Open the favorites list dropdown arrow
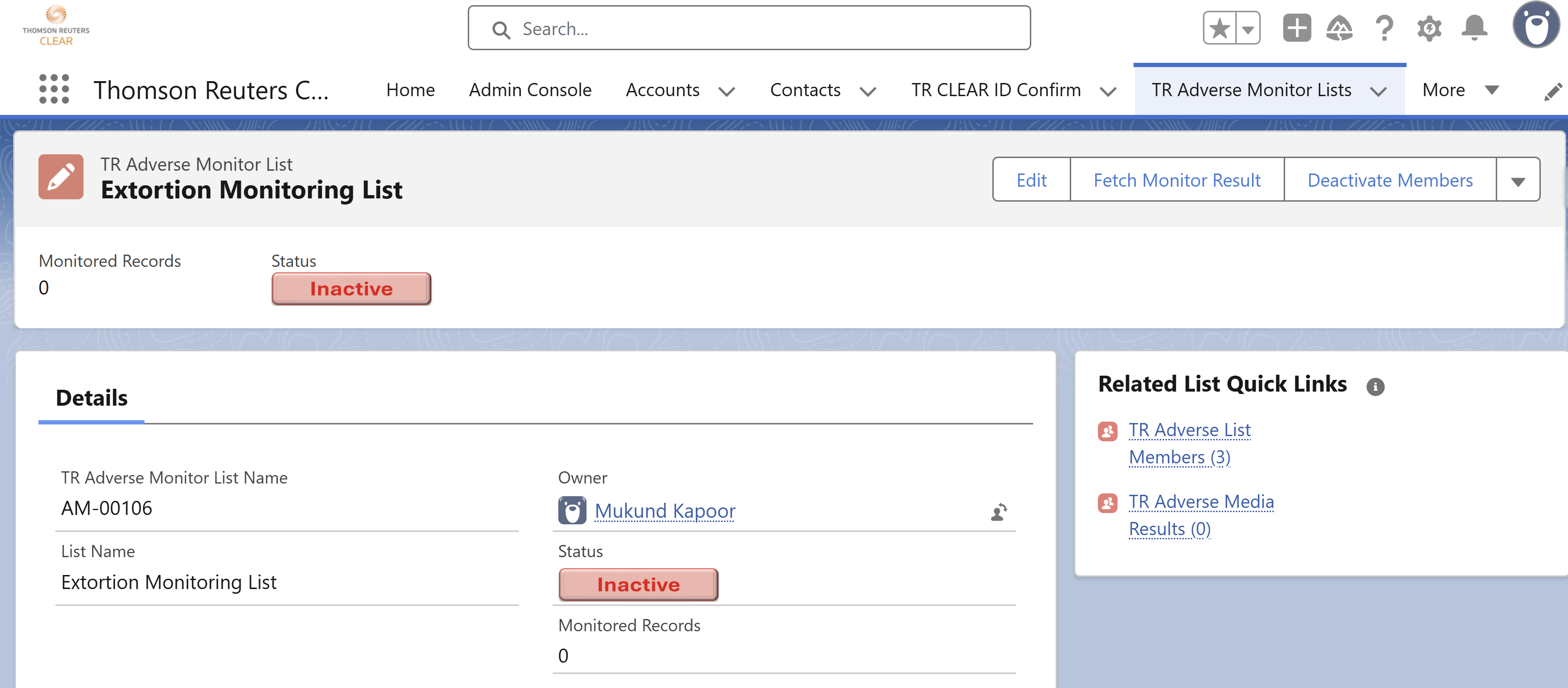1568x688 pixels. tap(1248, 28)
